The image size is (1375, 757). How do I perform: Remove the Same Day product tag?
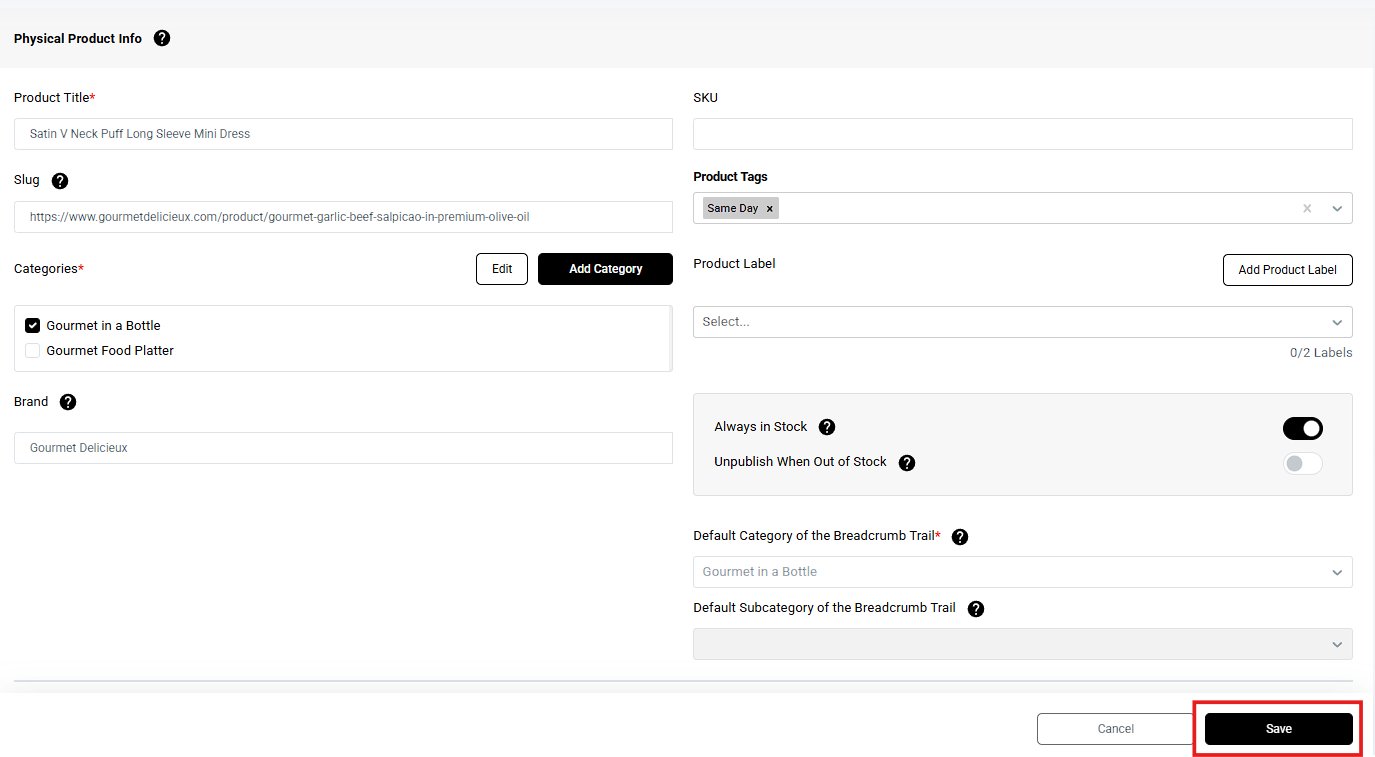tap(769, 209)
